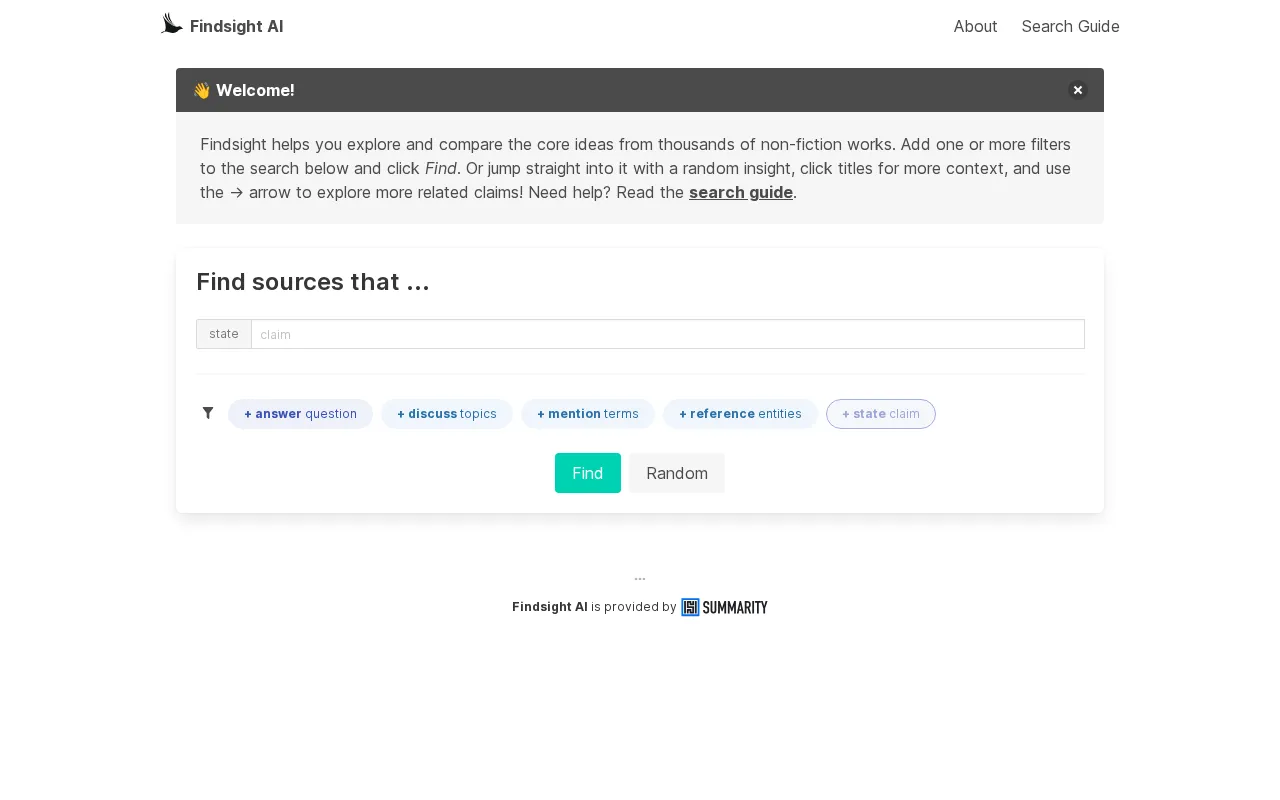1280x800 pixels.
Task: Click the 'state' label prefix
Action: pyautogui.click(x=224, y=334)
